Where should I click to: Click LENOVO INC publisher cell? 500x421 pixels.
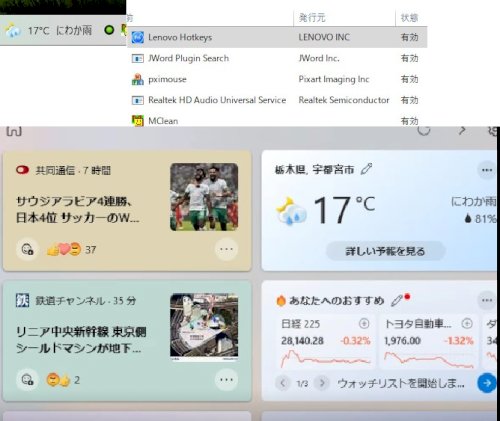pyautogui.click(x=324, y=37)
